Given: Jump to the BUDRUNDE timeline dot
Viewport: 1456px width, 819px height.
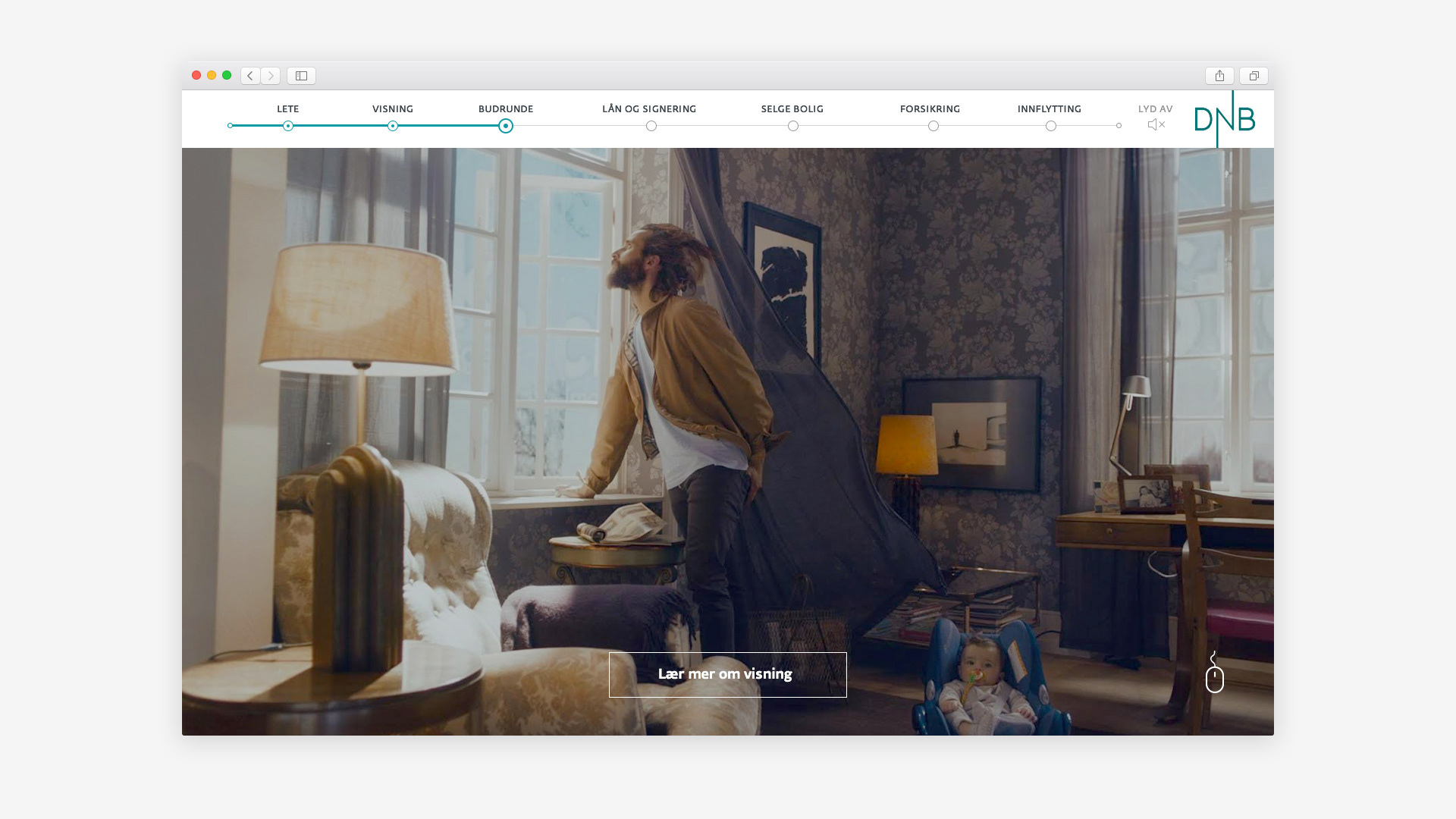Looking at the screenshot, I should 506,126.
